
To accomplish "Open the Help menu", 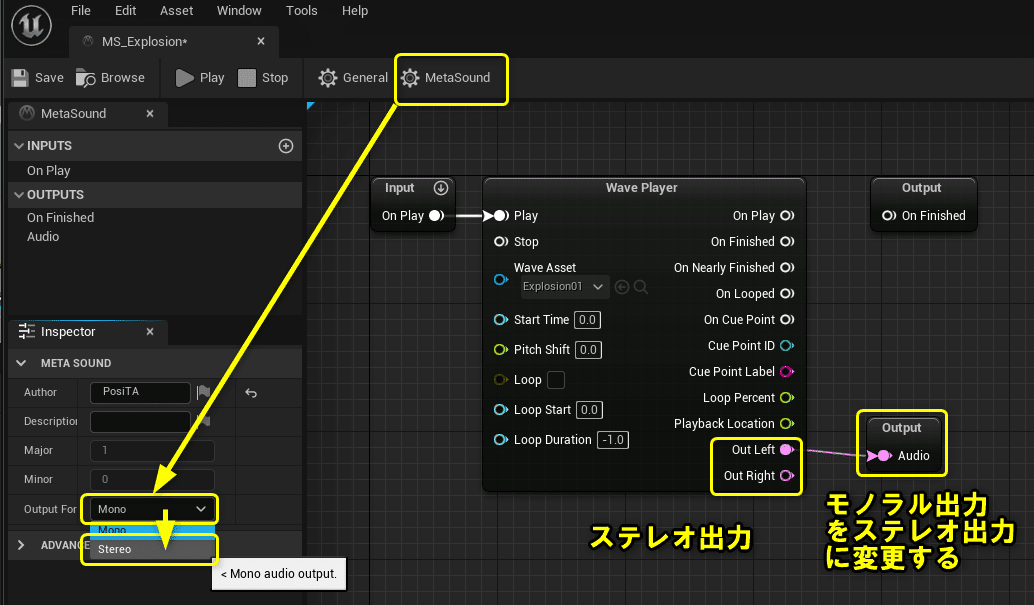I will click(x=355, y=11).
